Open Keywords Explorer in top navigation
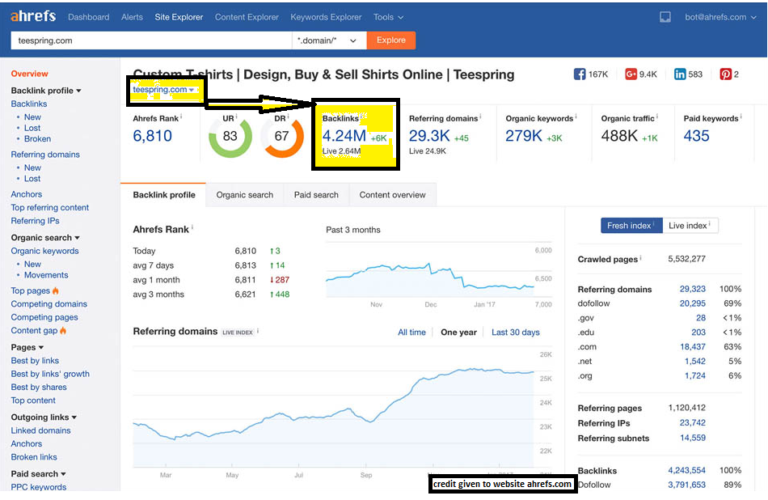Image resolution: width=768 pixels, height=500 pixels. (x=326, y=17)
